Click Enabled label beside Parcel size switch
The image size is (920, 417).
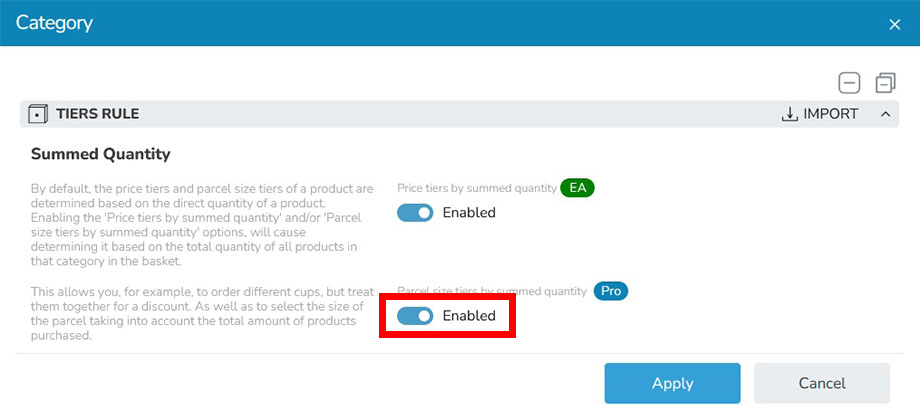tap(469, 316)
